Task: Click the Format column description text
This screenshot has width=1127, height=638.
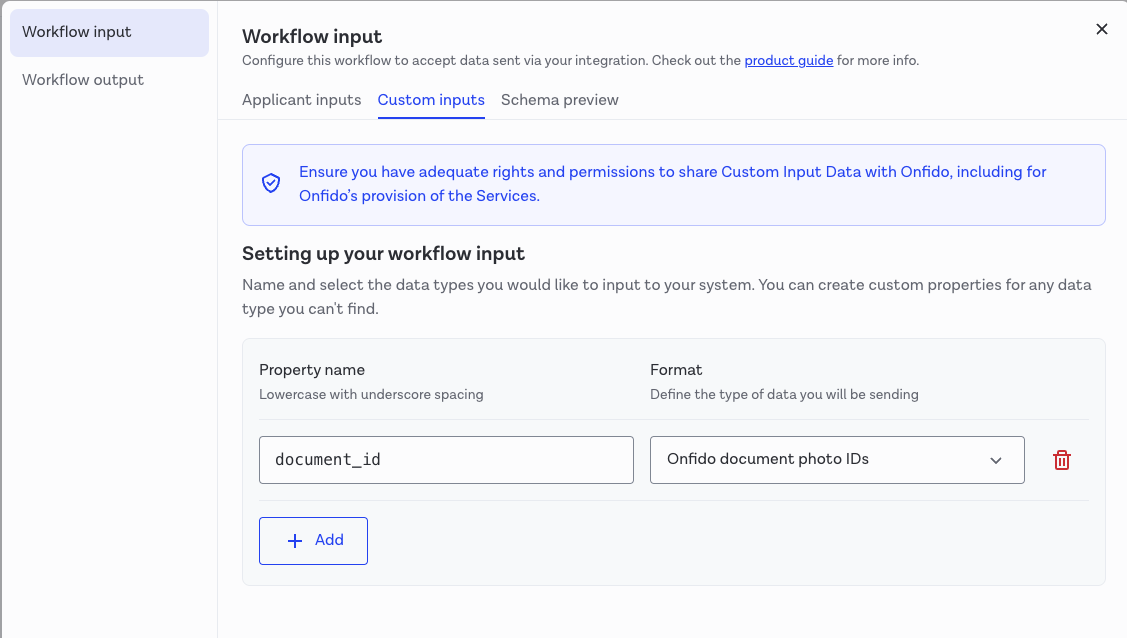Action: tap(784, 394)
